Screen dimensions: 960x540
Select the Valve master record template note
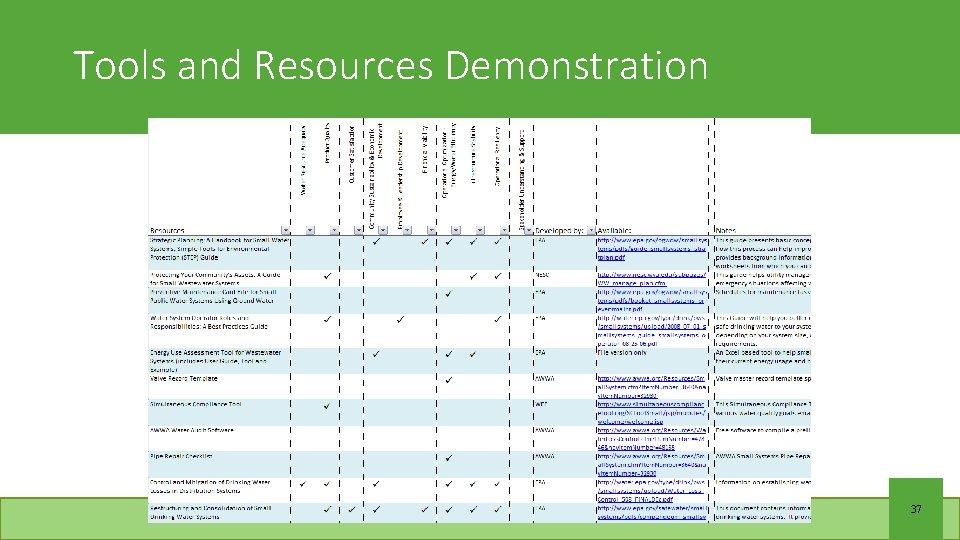[x=763, y=379]
